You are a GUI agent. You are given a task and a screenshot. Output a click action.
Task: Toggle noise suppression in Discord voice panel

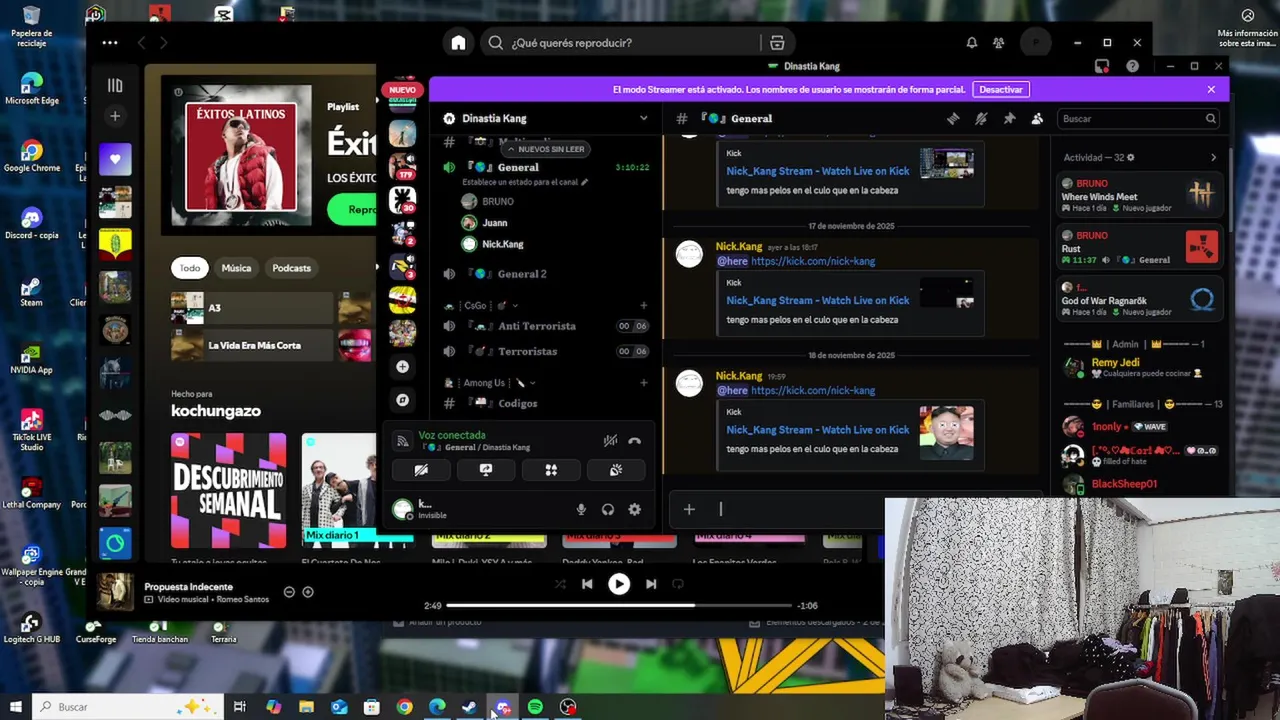tap(610, 441)
